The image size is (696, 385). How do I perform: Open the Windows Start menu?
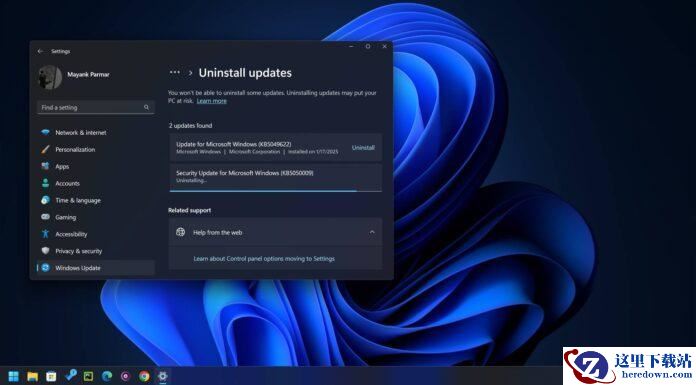pyautogui.click(x=14, y=376)
